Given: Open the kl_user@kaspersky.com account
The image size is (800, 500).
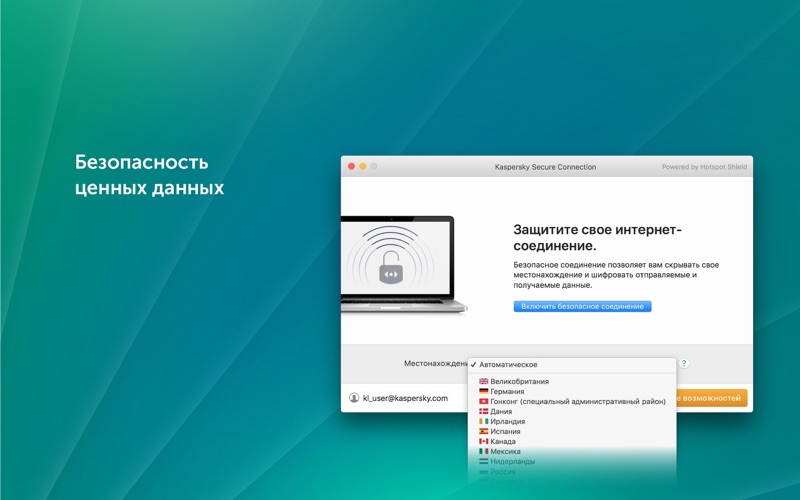Looking at the screenshot, I should click(405, 398).
